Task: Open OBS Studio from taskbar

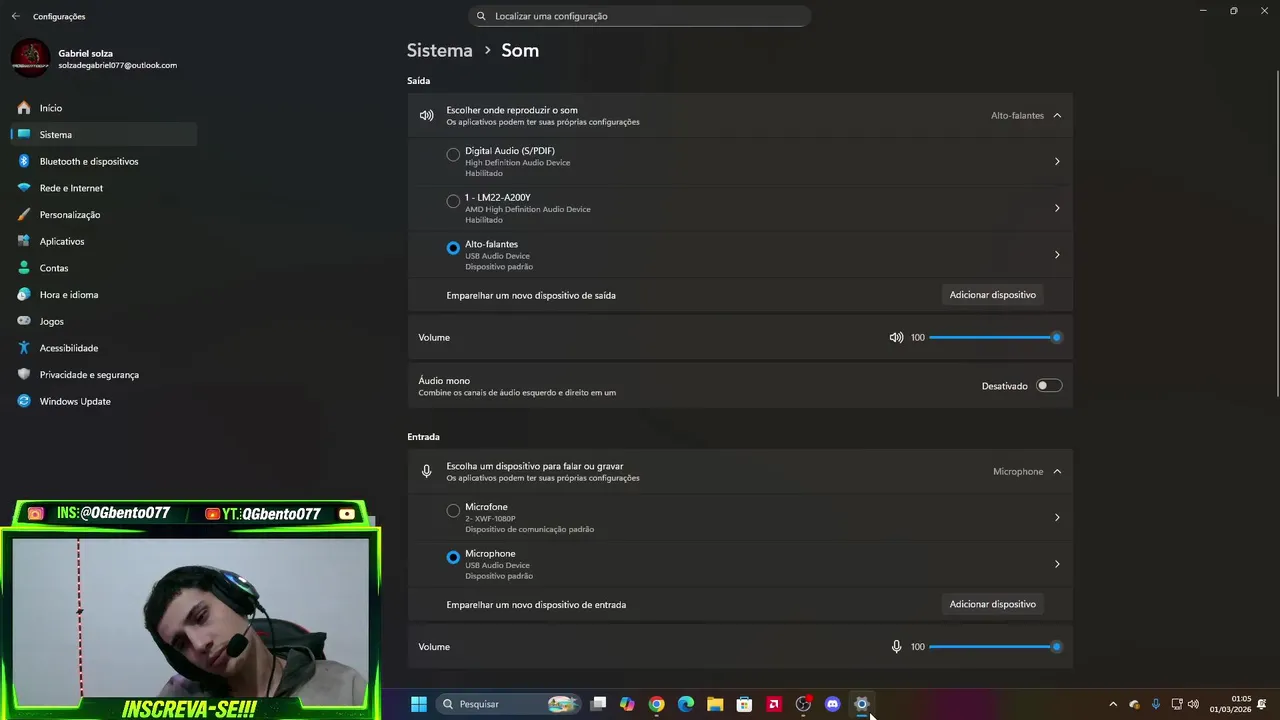Action: (803, 704)
